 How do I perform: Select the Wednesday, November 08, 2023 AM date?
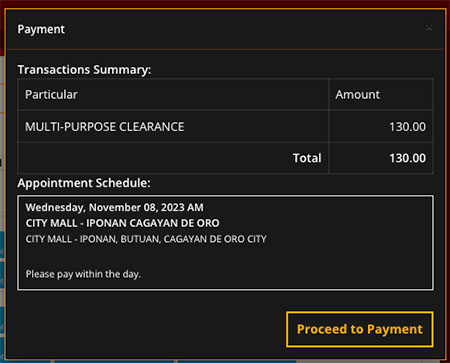(x=114, y=207)
